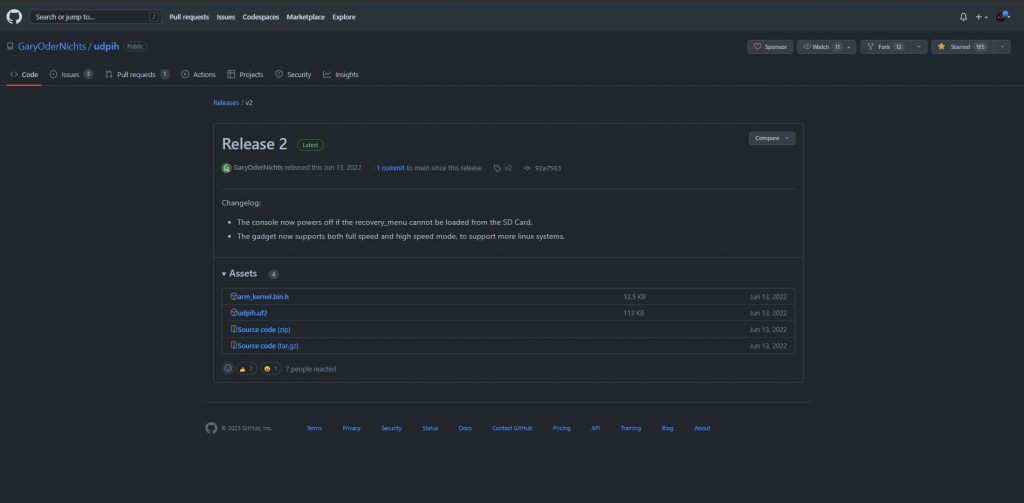Open Explore from the header
Viewport: 1024px width, 503px height.
click(x=344, y=17)
